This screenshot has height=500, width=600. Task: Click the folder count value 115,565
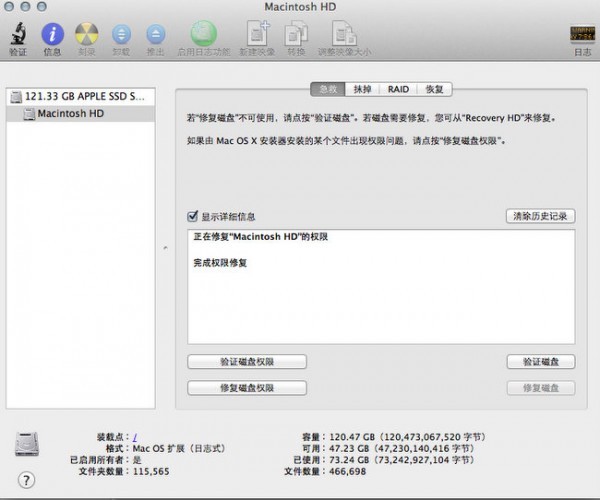pos(151,471)
